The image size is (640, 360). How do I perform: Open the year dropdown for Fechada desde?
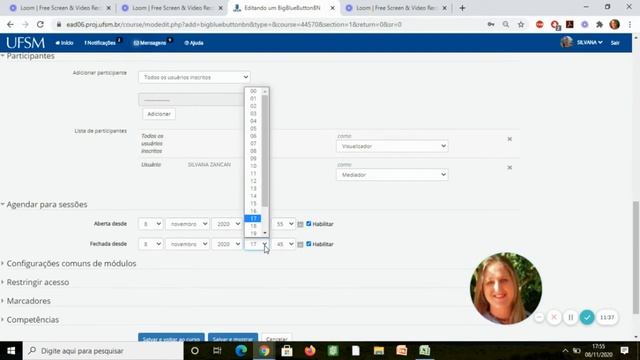(227, 244)
